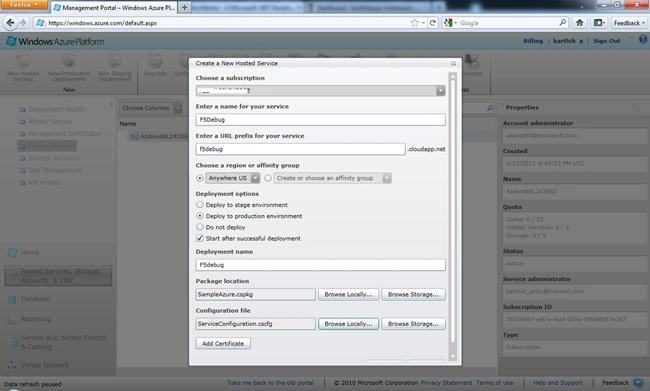Click the dialog vertical scrollbar

pyautogui.click(x=453, y=211)
